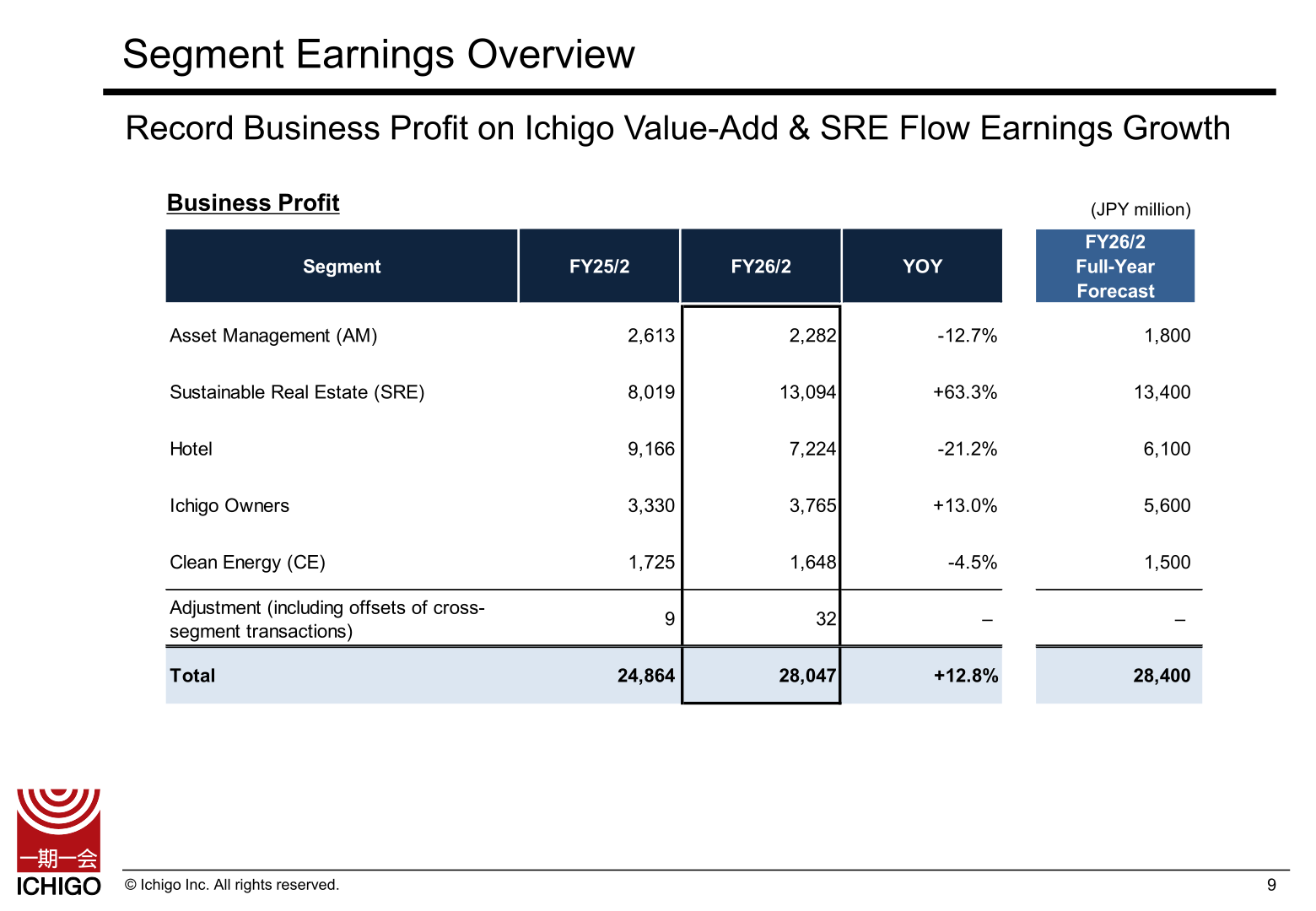Viewport: 1316px width, 911px height.
Task: Click the '+13.0%' YOY value
Action: click(x=965, y=505)
